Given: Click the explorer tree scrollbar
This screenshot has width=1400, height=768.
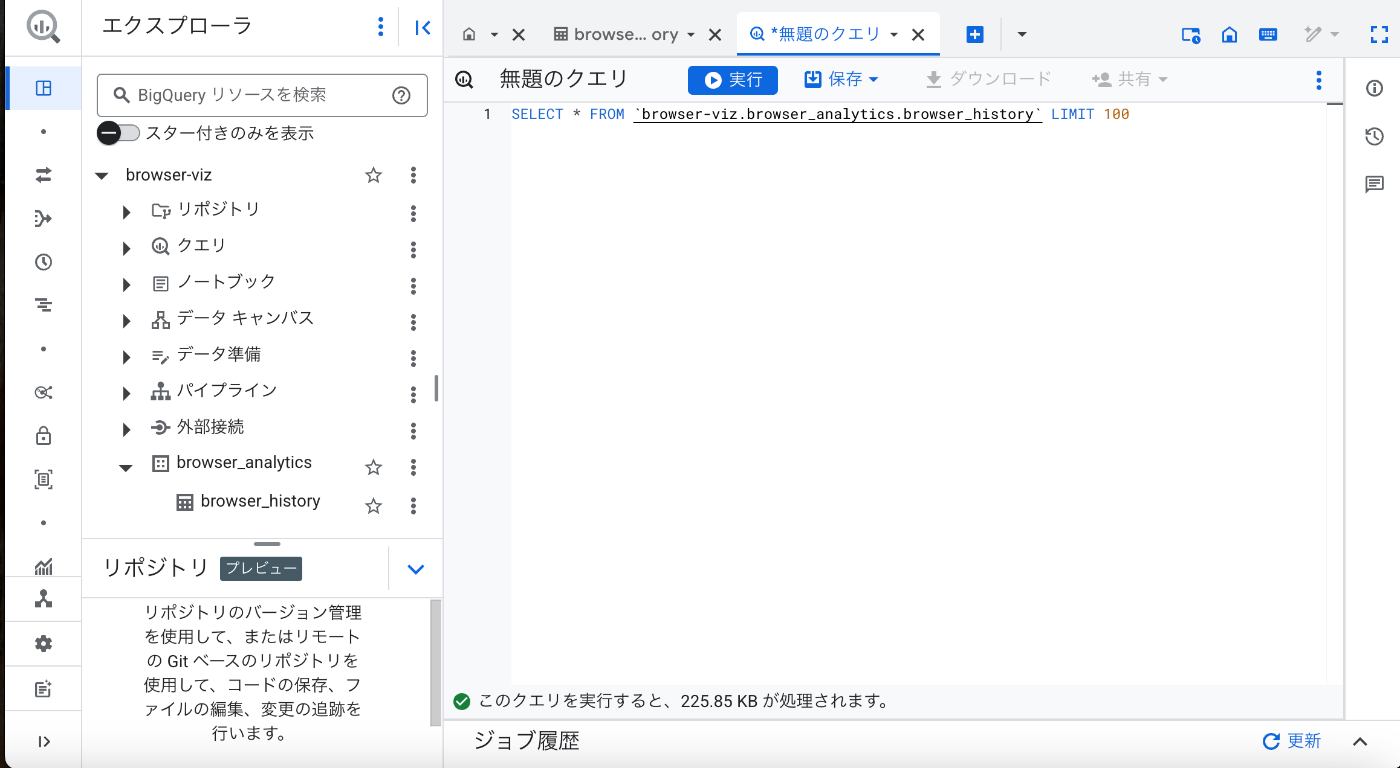Looking at the screenshot, I should [436, 388].
